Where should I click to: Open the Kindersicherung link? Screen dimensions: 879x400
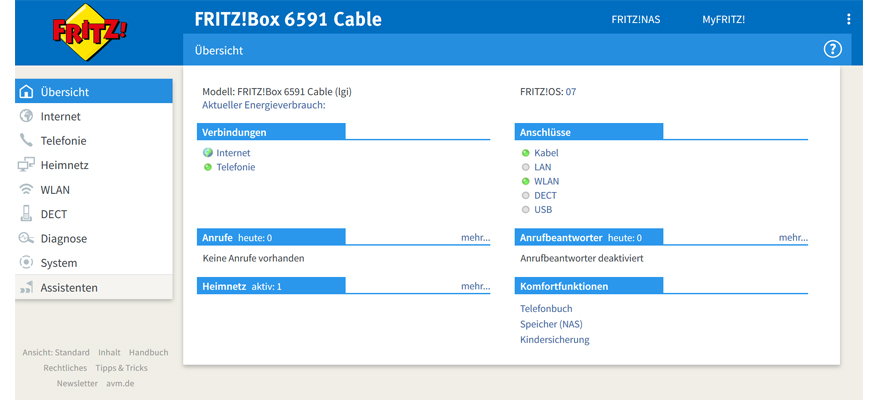click(x=555, y=340)
